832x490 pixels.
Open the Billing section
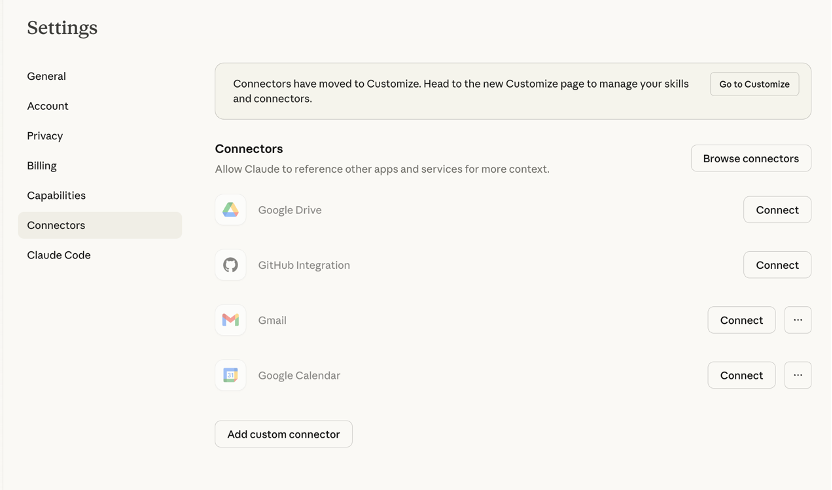point(42,166)
